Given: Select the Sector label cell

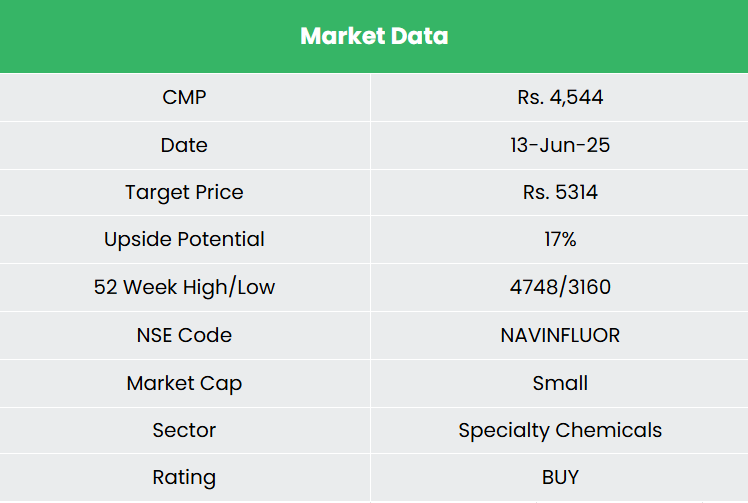Looking at the screenshot, I should pyautogui.click(x=184, y=430).
